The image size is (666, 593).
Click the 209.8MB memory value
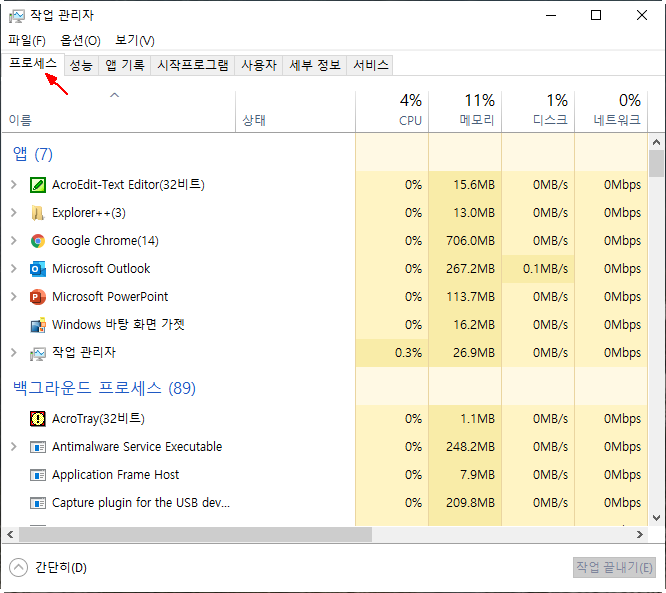pos(470,503)
